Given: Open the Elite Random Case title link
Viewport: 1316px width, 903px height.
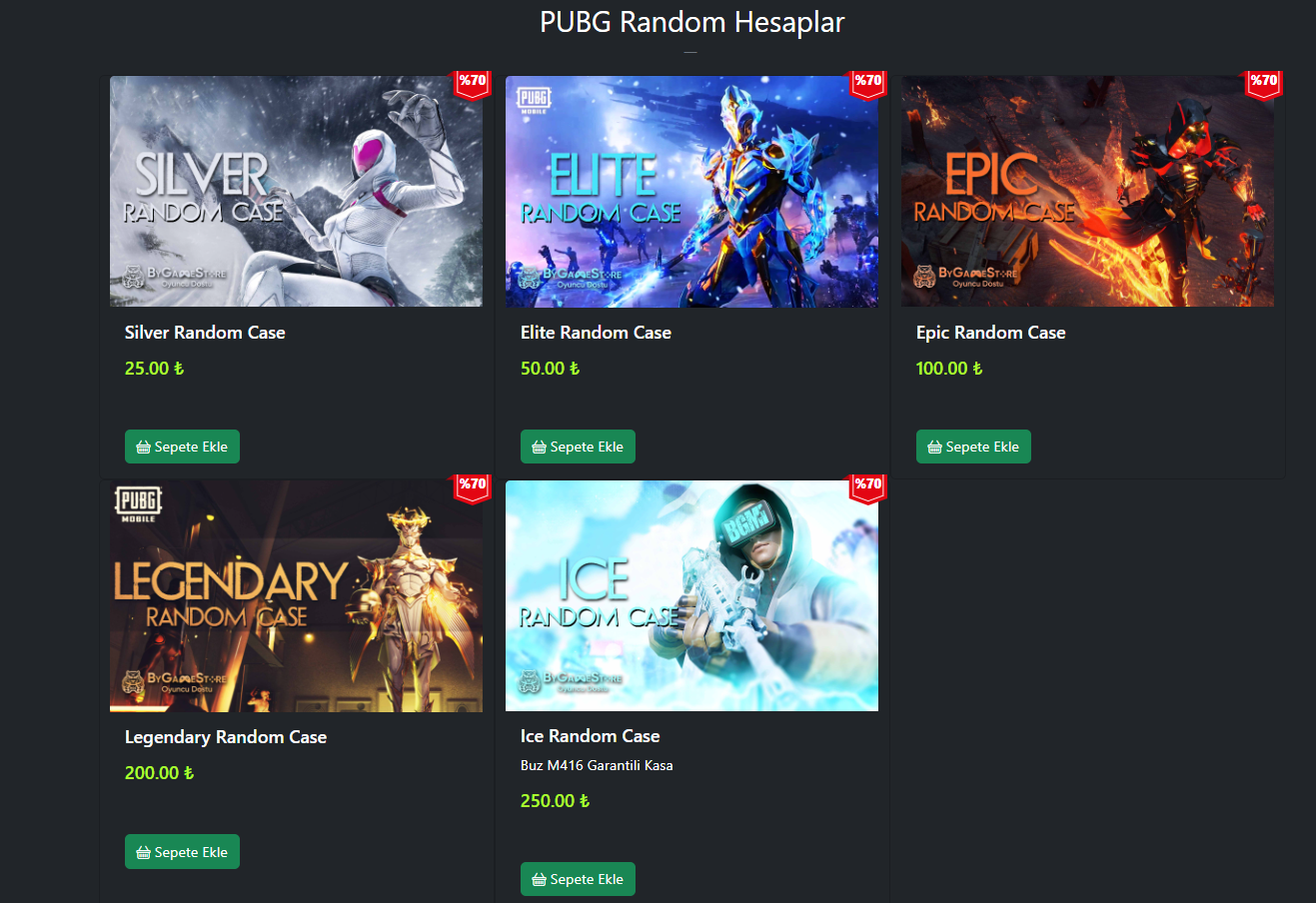Looking at the screenshot, I should point(596,333).
